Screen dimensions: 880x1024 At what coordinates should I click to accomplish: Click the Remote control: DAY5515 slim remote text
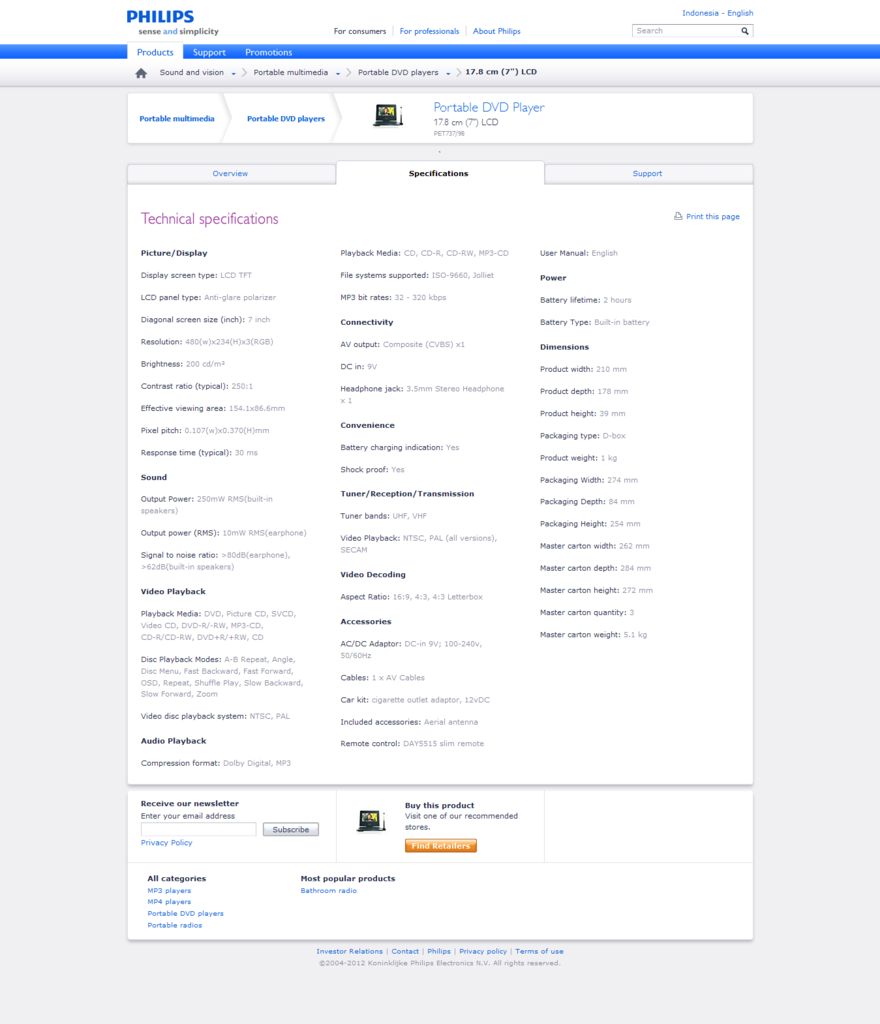(x=412, y=744)
